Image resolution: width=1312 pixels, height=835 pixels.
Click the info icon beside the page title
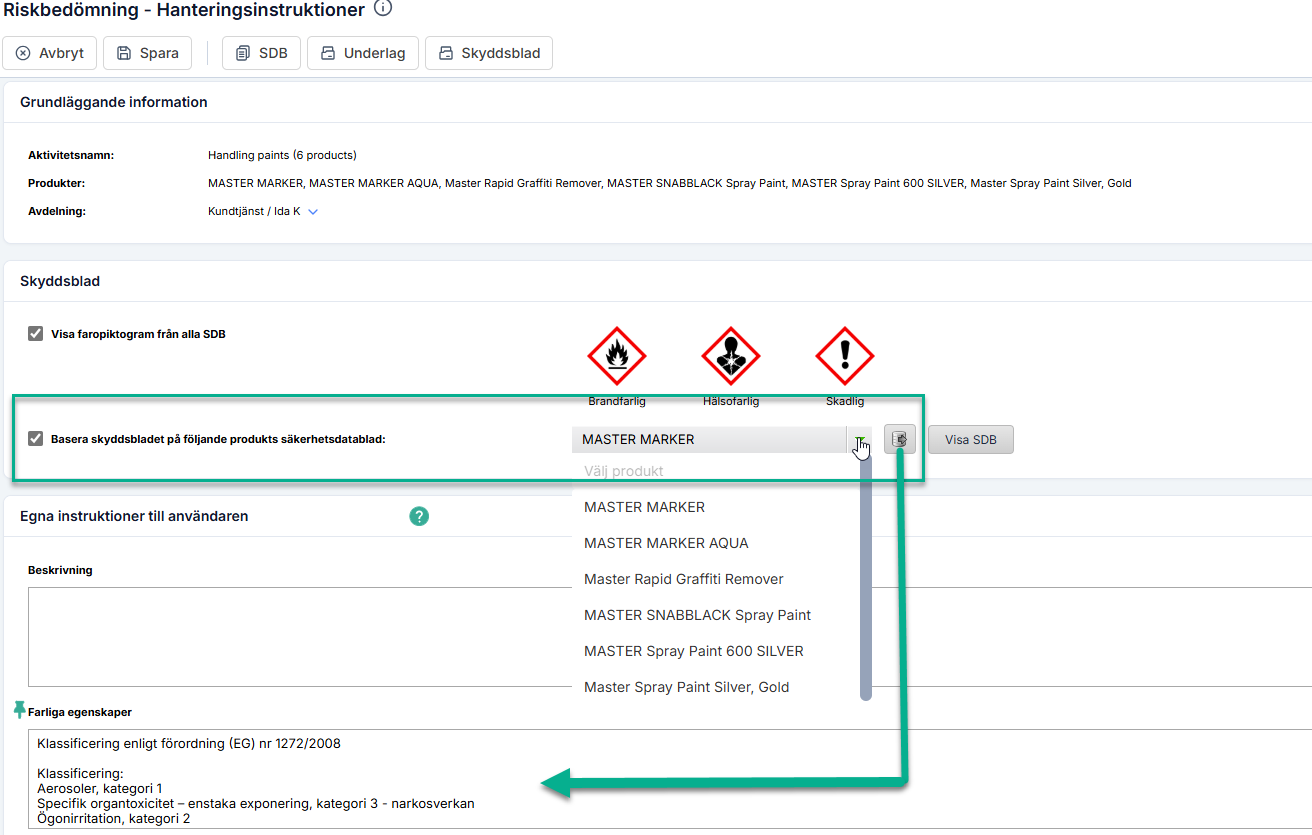point(383,9)
